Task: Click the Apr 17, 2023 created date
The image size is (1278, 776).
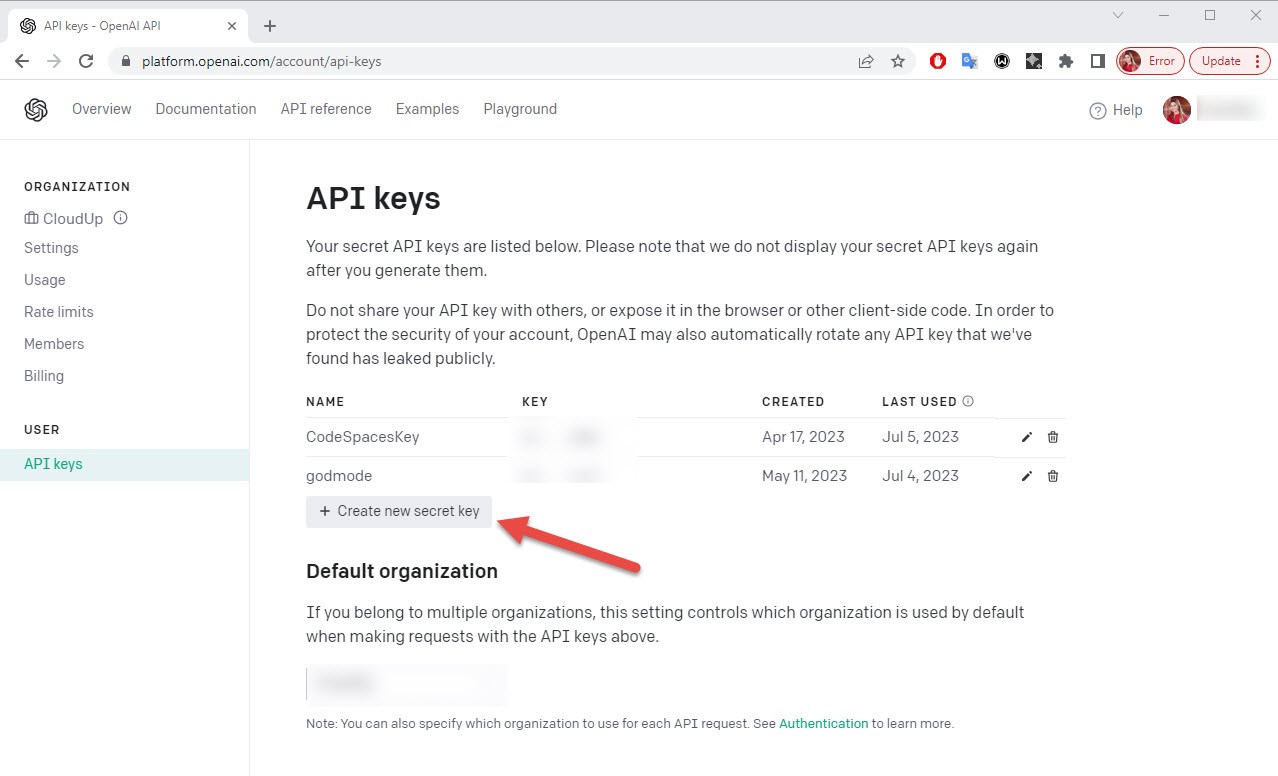Action: (x=803, y=437)
